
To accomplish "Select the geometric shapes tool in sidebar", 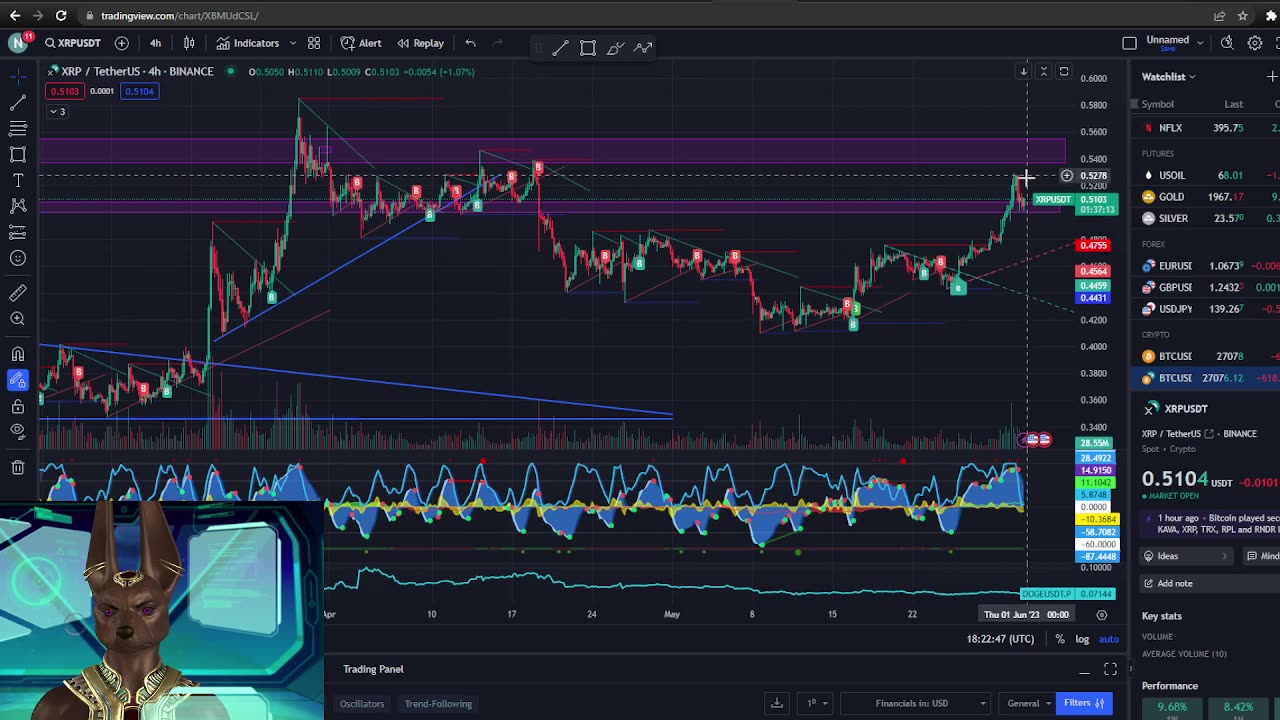I will tap(18, 154).
